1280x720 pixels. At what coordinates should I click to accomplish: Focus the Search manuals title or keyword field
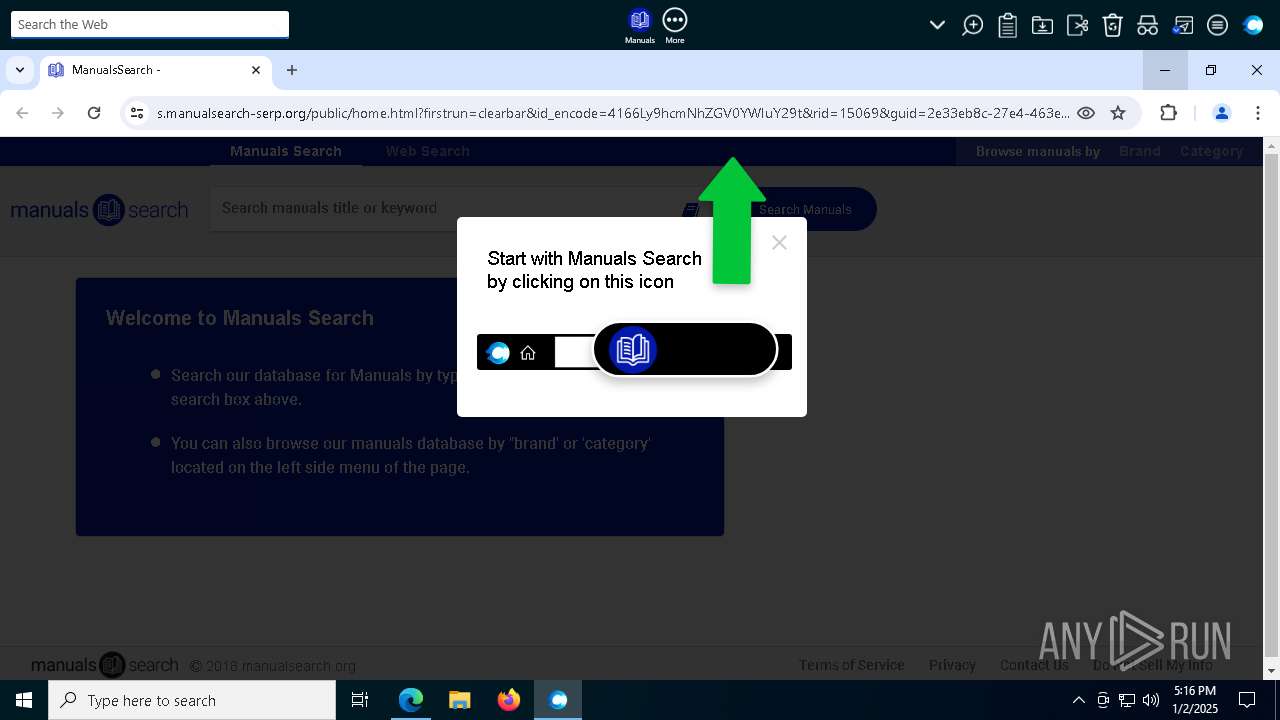coord(445,209)
